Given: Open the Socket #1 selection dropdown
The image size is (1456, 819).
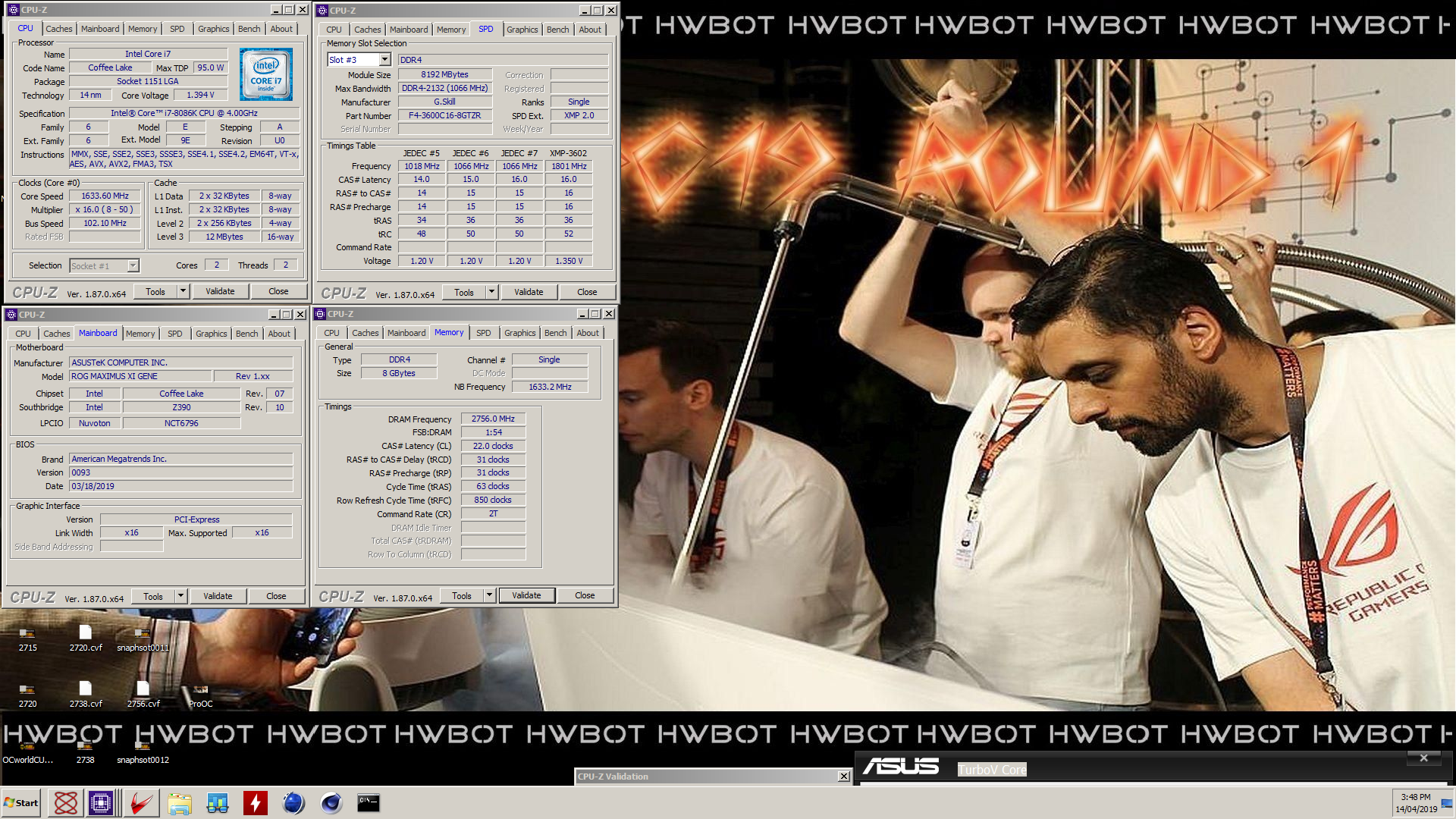Looking at the screenshot, I should [133, 265].
